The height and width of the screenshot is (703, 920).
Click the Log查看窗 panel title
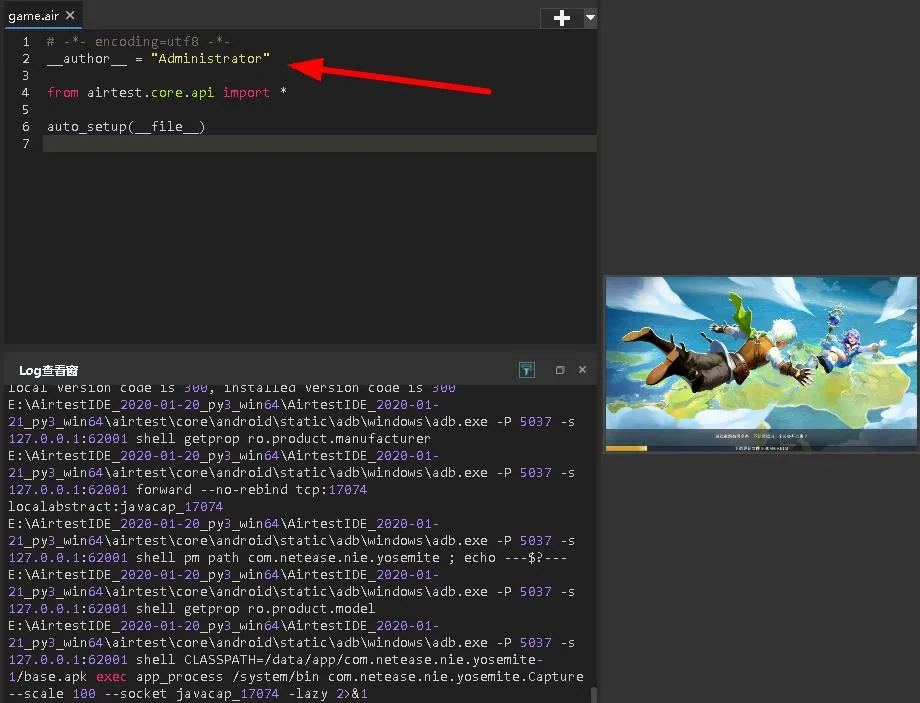click(x=49, y=370)
